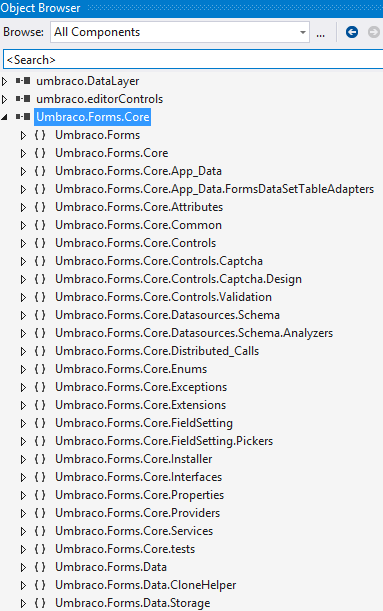This screenshot has height=611, width=383.
Task: Select Umbraco.Forms.Core.Services text
Action: click(x=134, y=531)
